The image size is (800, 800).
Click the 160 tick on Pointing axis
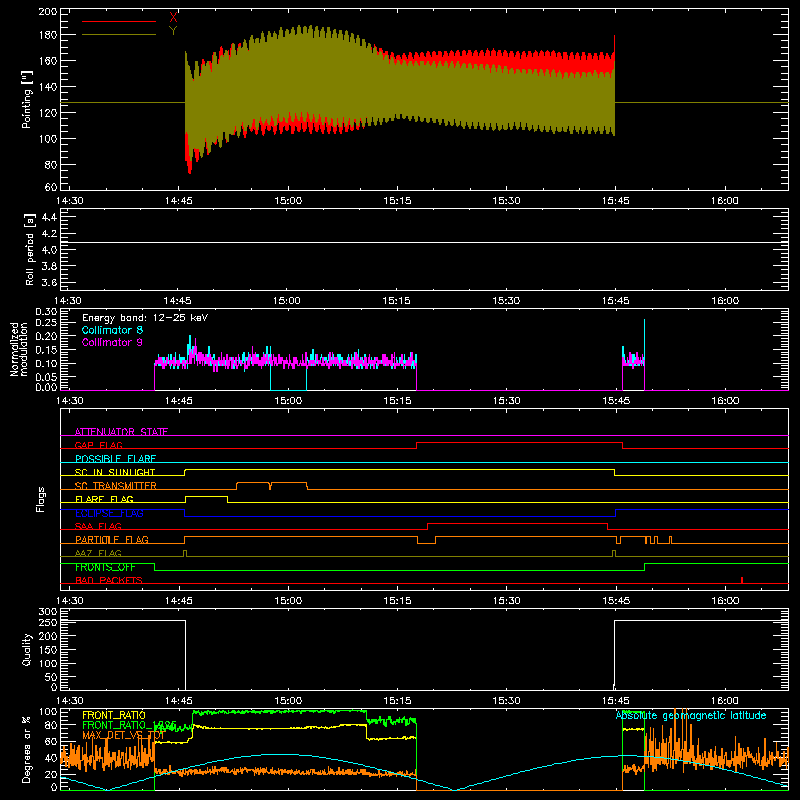[47, 61]
